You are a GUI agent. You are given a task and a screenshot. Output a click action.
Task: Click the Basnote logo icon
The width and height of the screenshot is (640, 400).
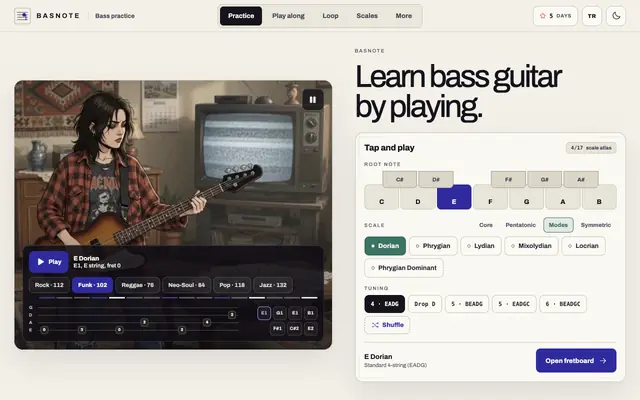pos(22,16)
